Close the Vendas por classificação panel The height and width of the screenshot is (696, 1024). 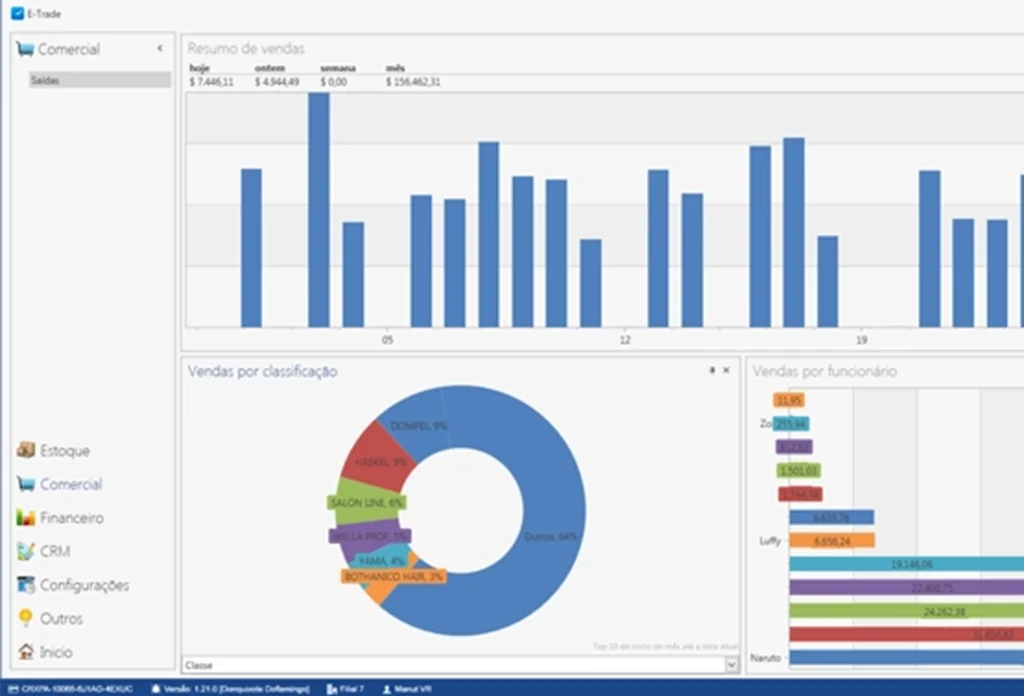click(x=727, y=370)
